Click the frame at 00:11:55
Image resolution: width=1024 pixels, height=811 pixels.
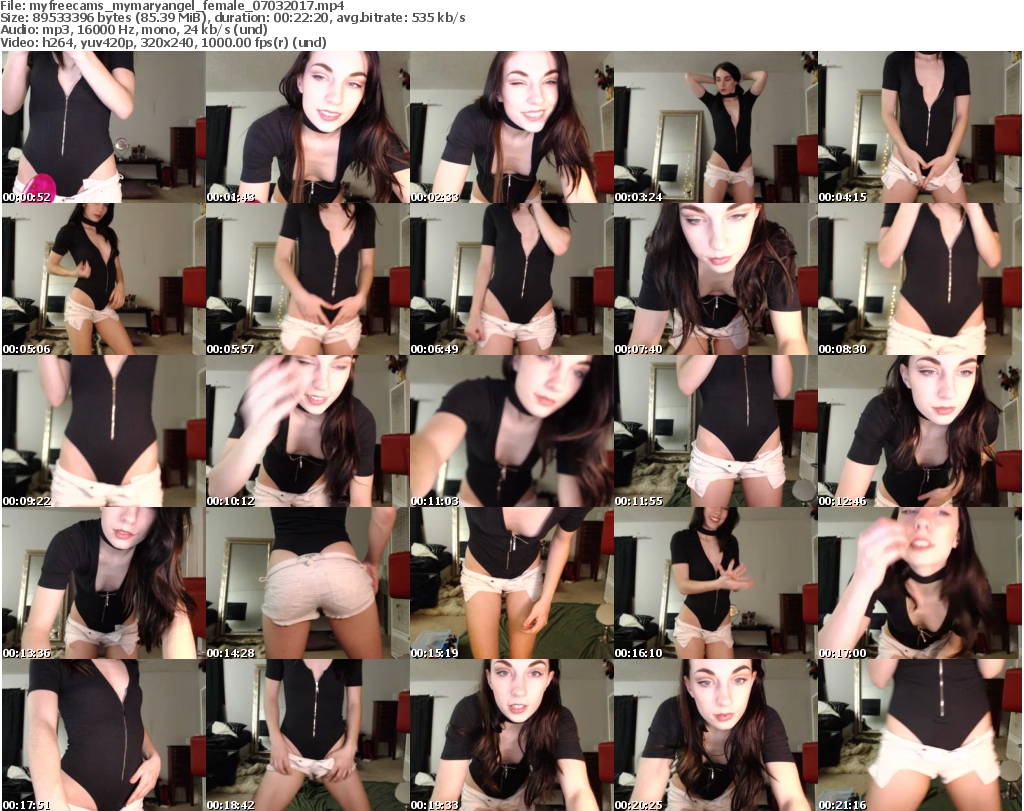[x=716, y=431]
